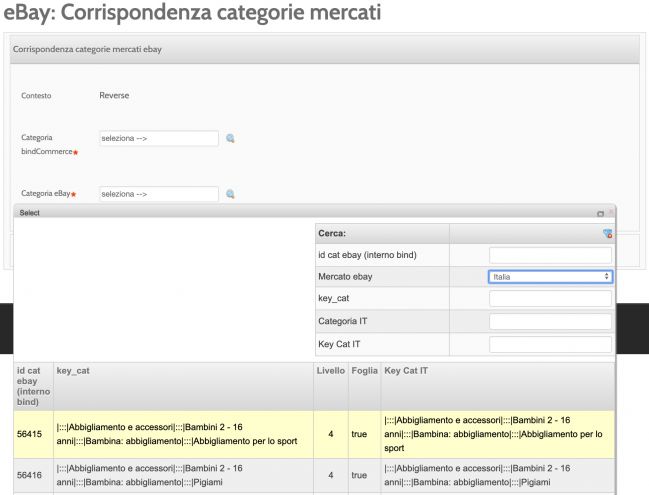Click the Categoria bindCommerce seleziona field
The image size is (649, 495).
[x=159, y=138]
